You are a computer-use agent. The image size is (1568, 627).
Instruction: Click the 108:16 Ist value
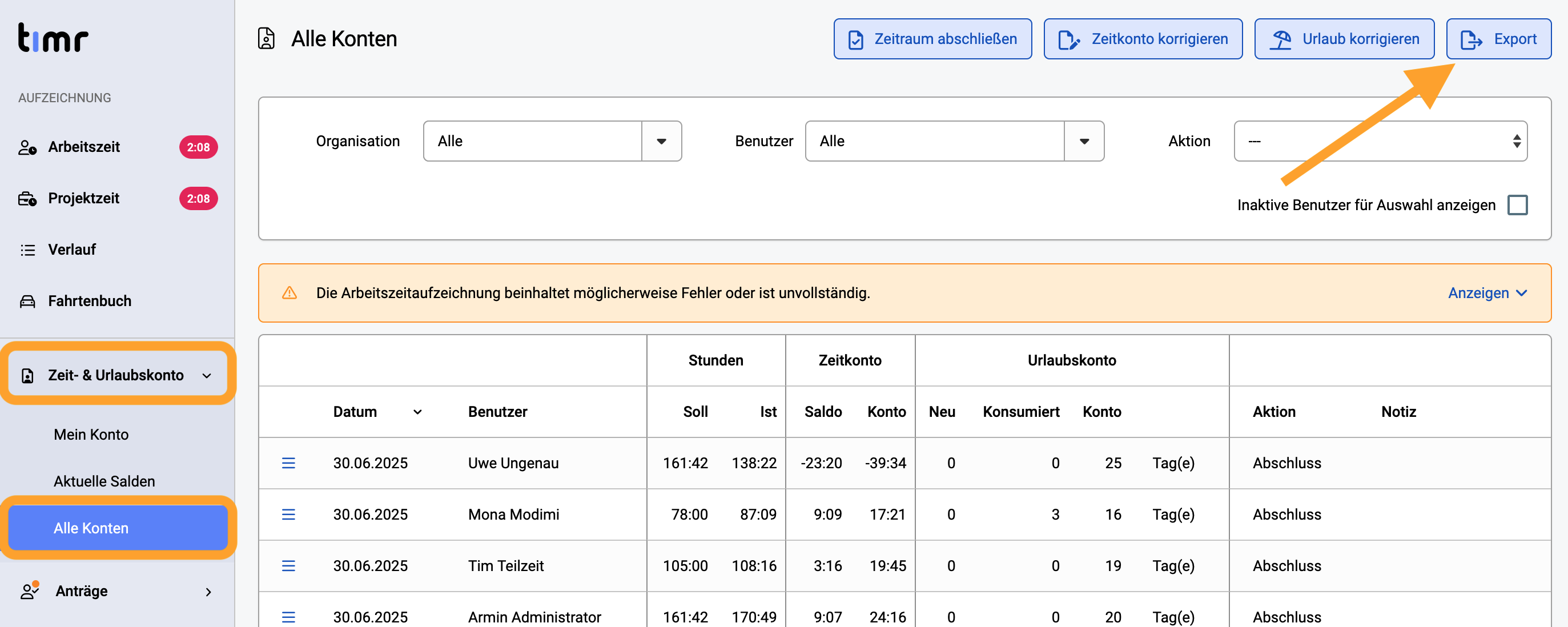[754, 566]
